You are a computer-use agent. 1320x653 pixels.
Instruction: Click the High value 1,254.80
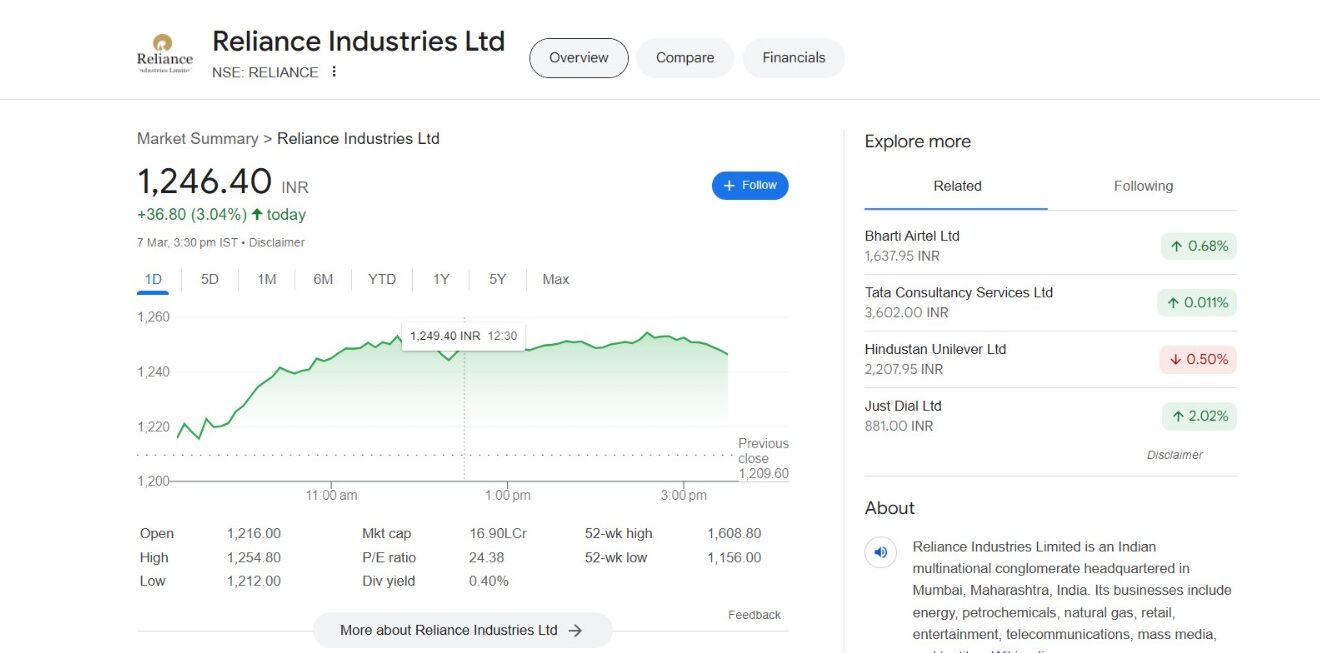254,558
